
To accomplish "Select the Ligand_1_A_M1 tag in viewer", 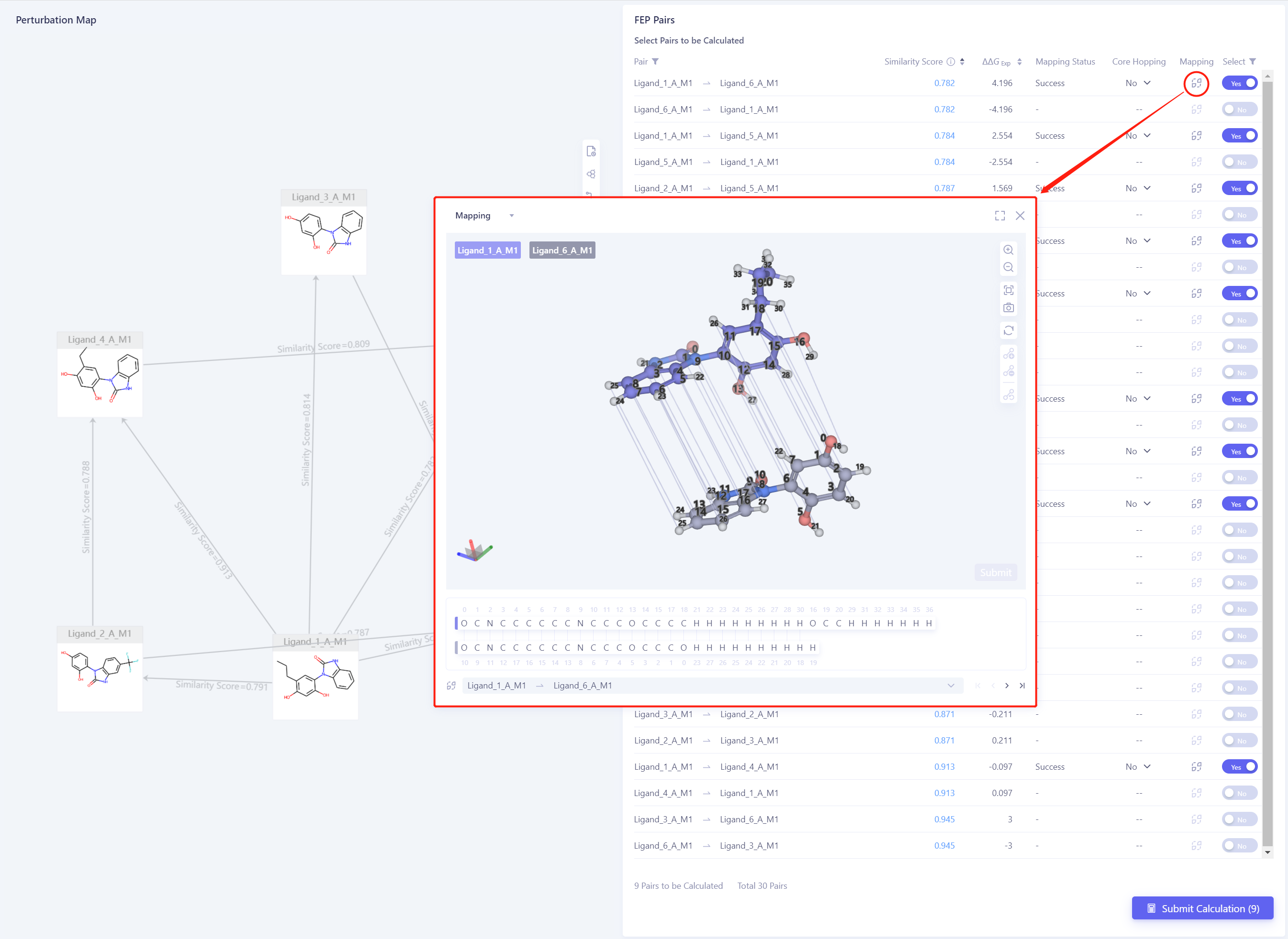I will pos(487,251).
